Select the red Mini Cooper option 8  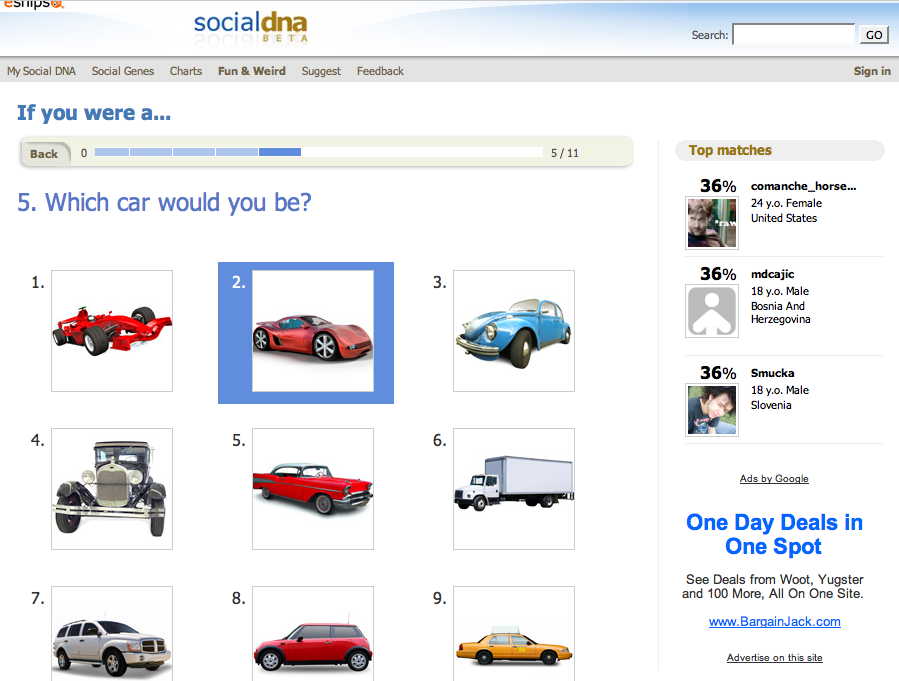click(x=313, y=633)
